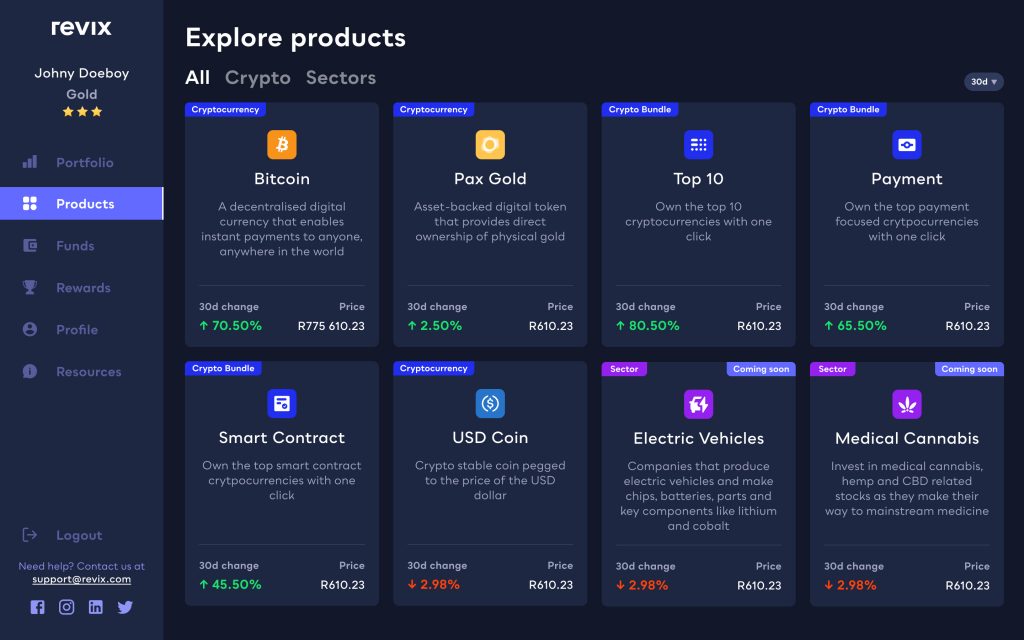Click the USD Coin dollar icon
This screenshot has height=640, width=1024.
coord(490,404)
